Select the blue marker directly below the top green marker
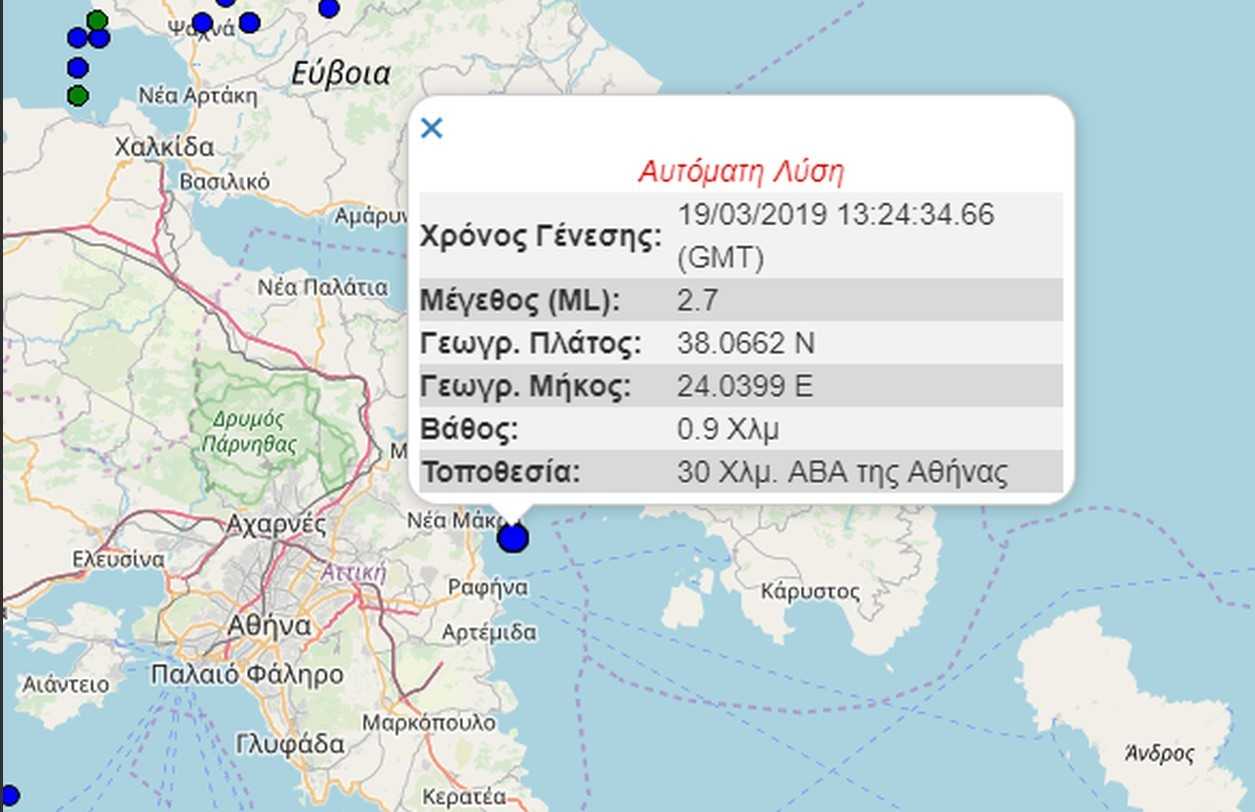The image size is (1255, 812). [99, 38]
